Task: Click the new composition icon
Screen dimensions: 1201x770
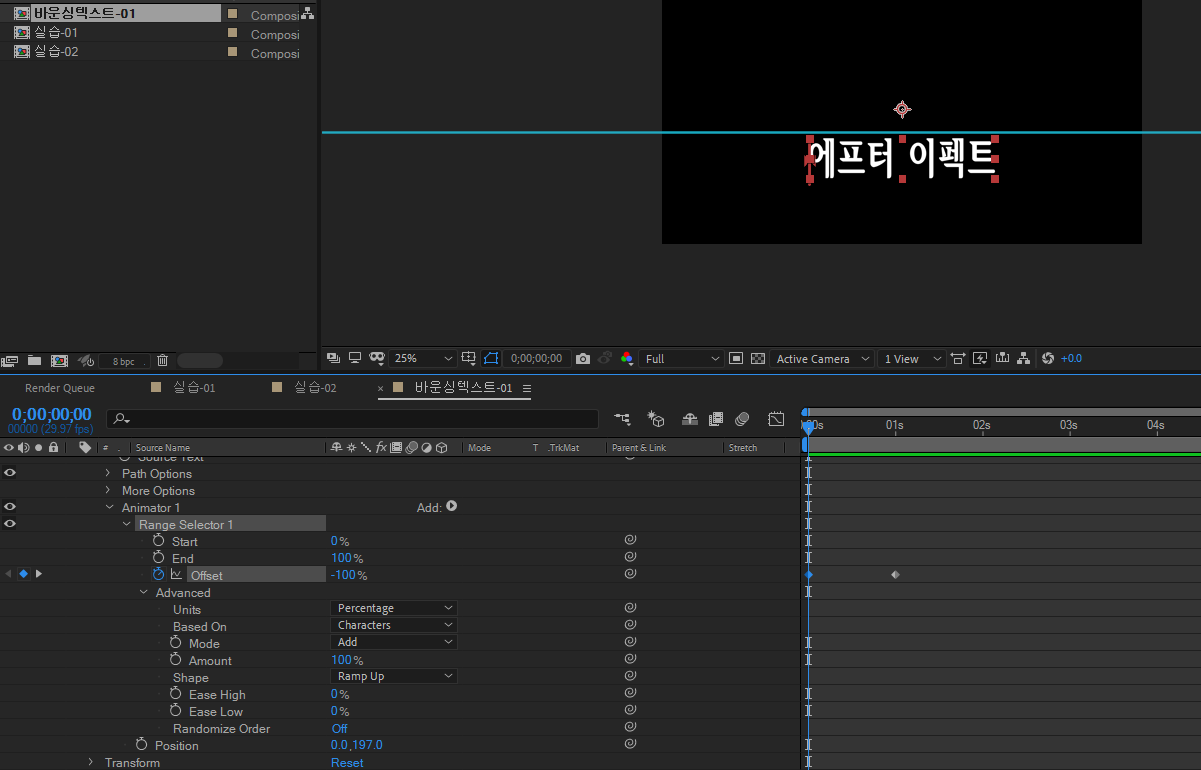Action: 59,361
